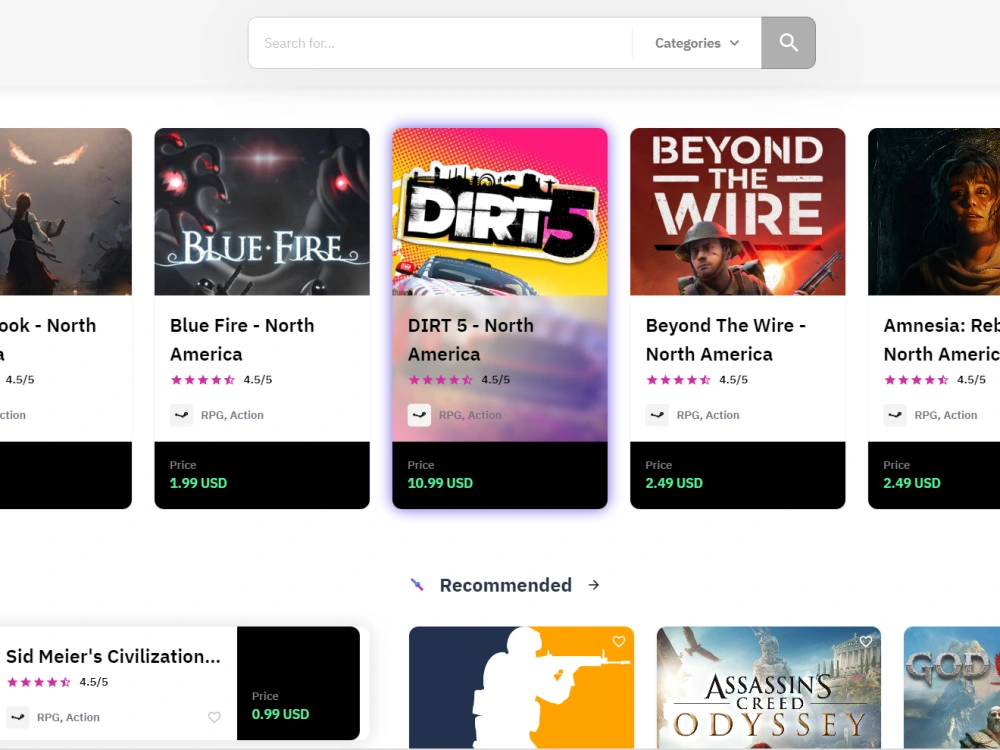Toggle the heart on the Counter-Strike style thumbnail
The width and height of the screenshot is (1000, 750).
(619, 642)
